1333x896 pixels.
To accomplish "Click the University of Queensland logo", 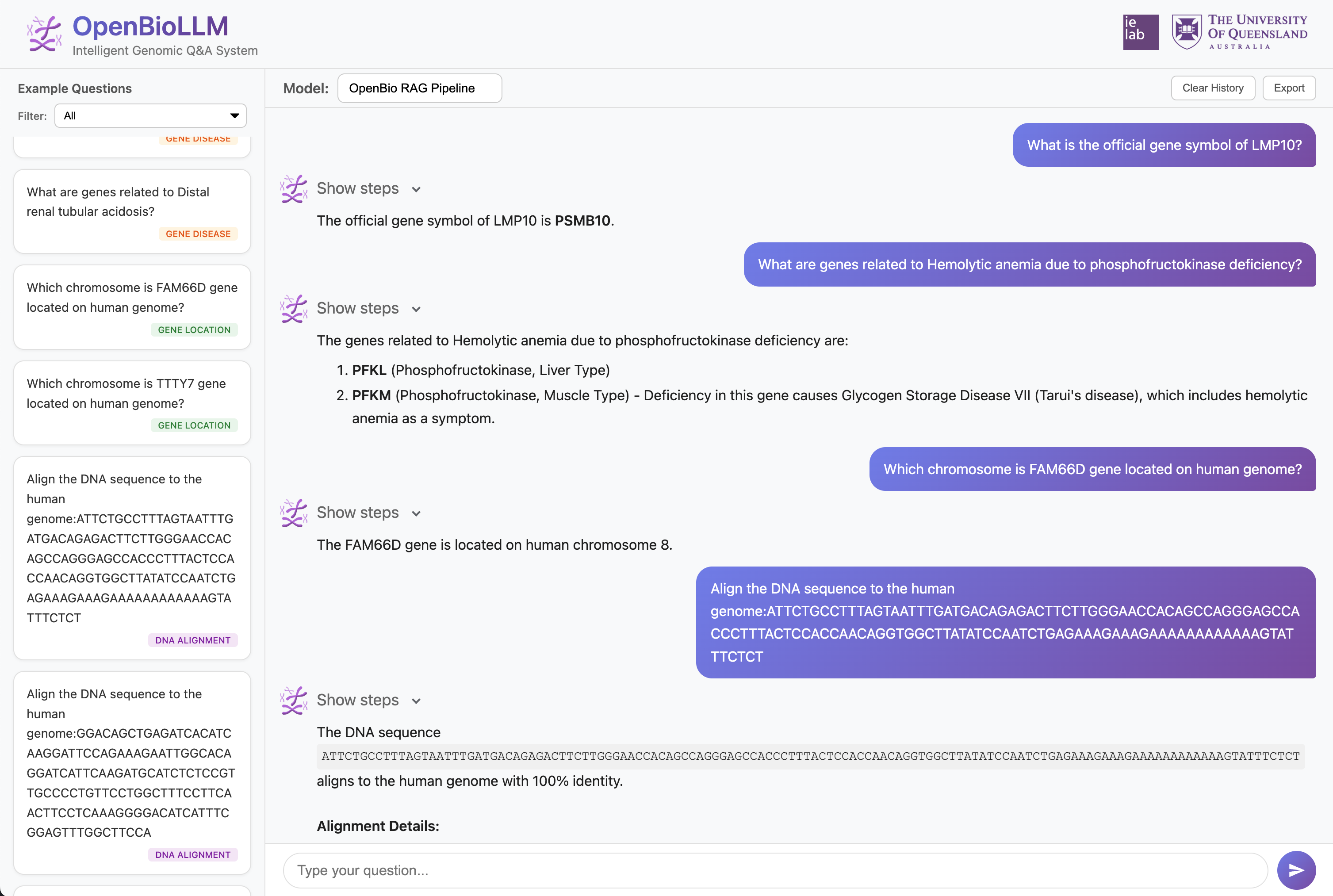I will click(x=1239, y=32).
